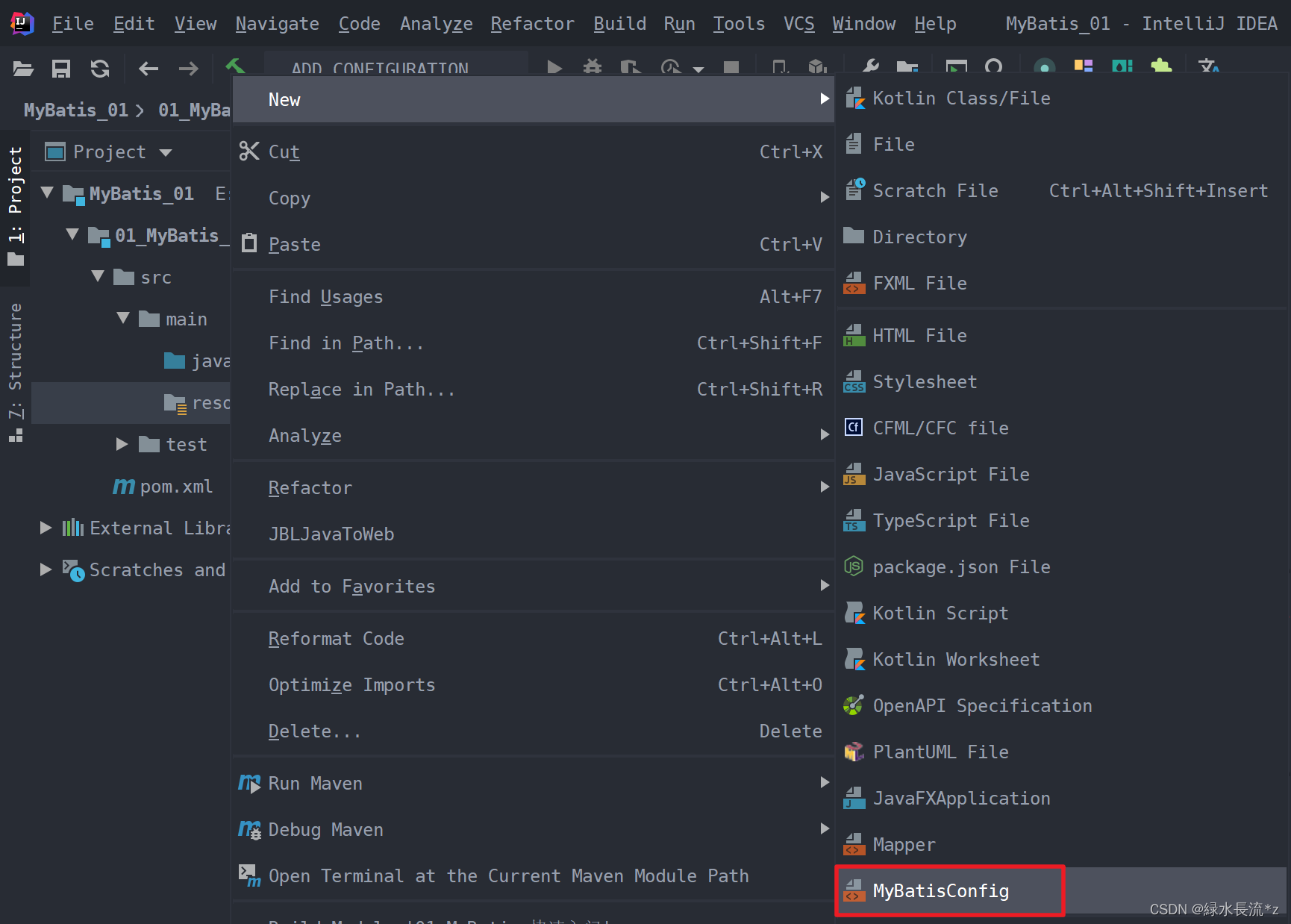Collapse the main folder
The image size is (1291, 924).
pos(123,318)
